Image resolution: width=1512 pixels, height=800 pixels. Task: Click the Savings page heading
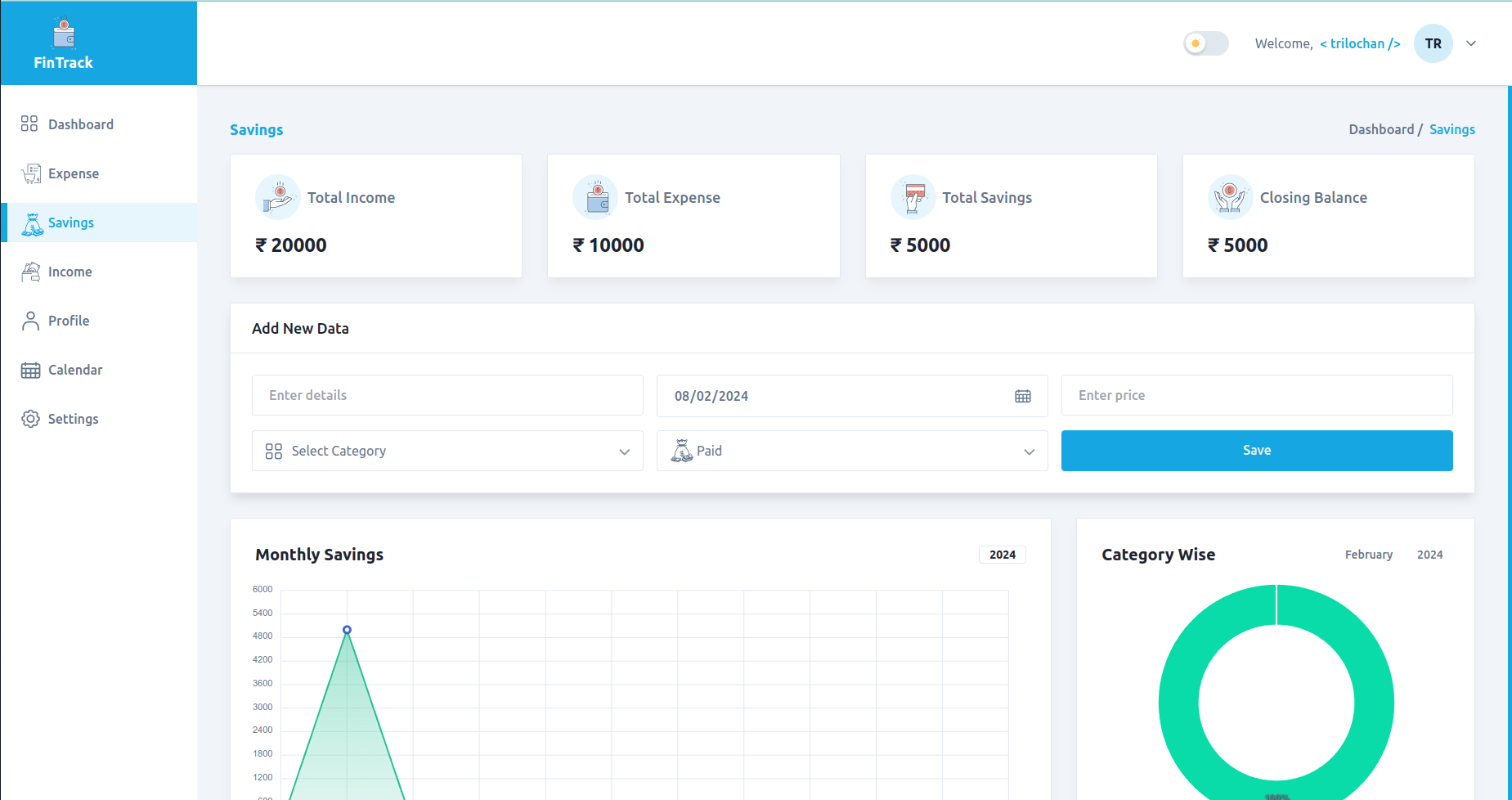[x=256, y=129]
